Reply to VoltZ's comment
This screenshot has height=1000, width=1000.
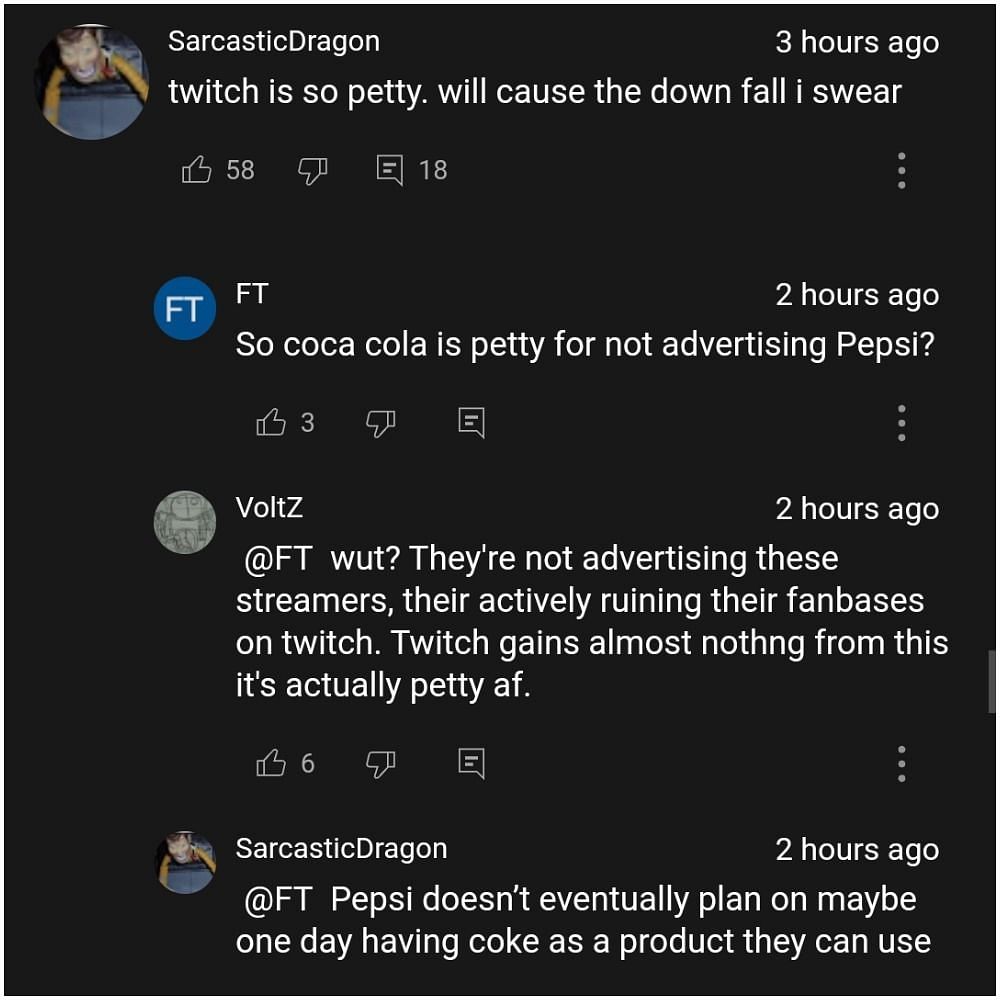pyautogui.click(x=472, y=764)
